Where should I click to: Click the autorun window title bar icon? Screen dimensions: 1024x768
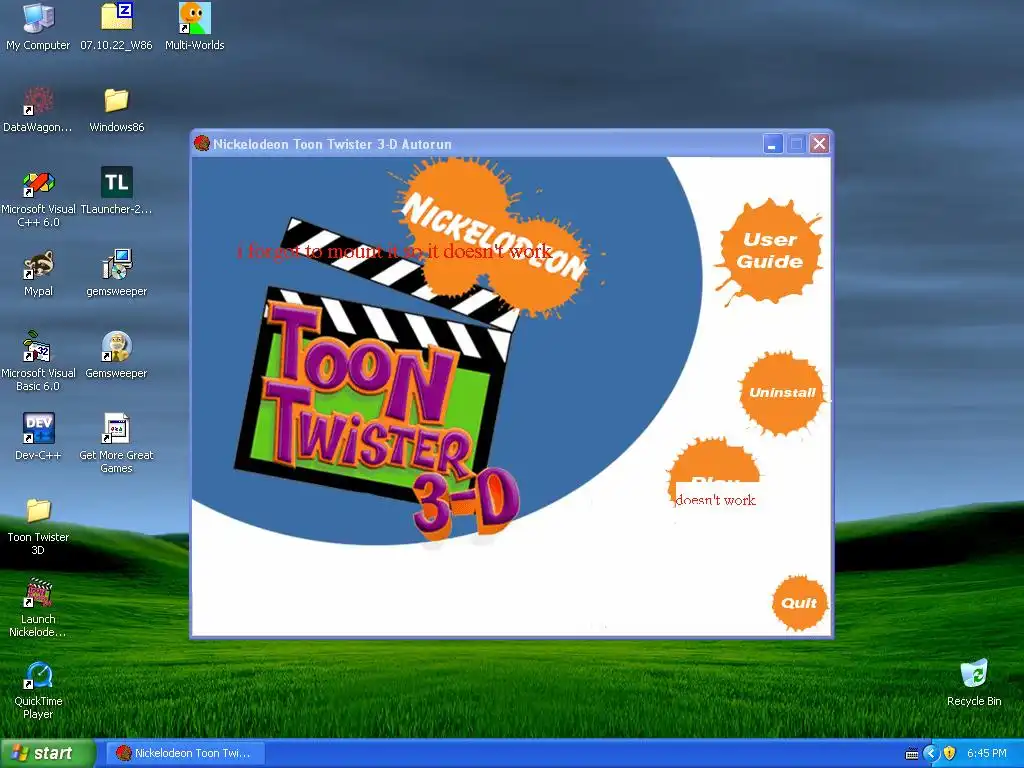(x=202, y=144)
